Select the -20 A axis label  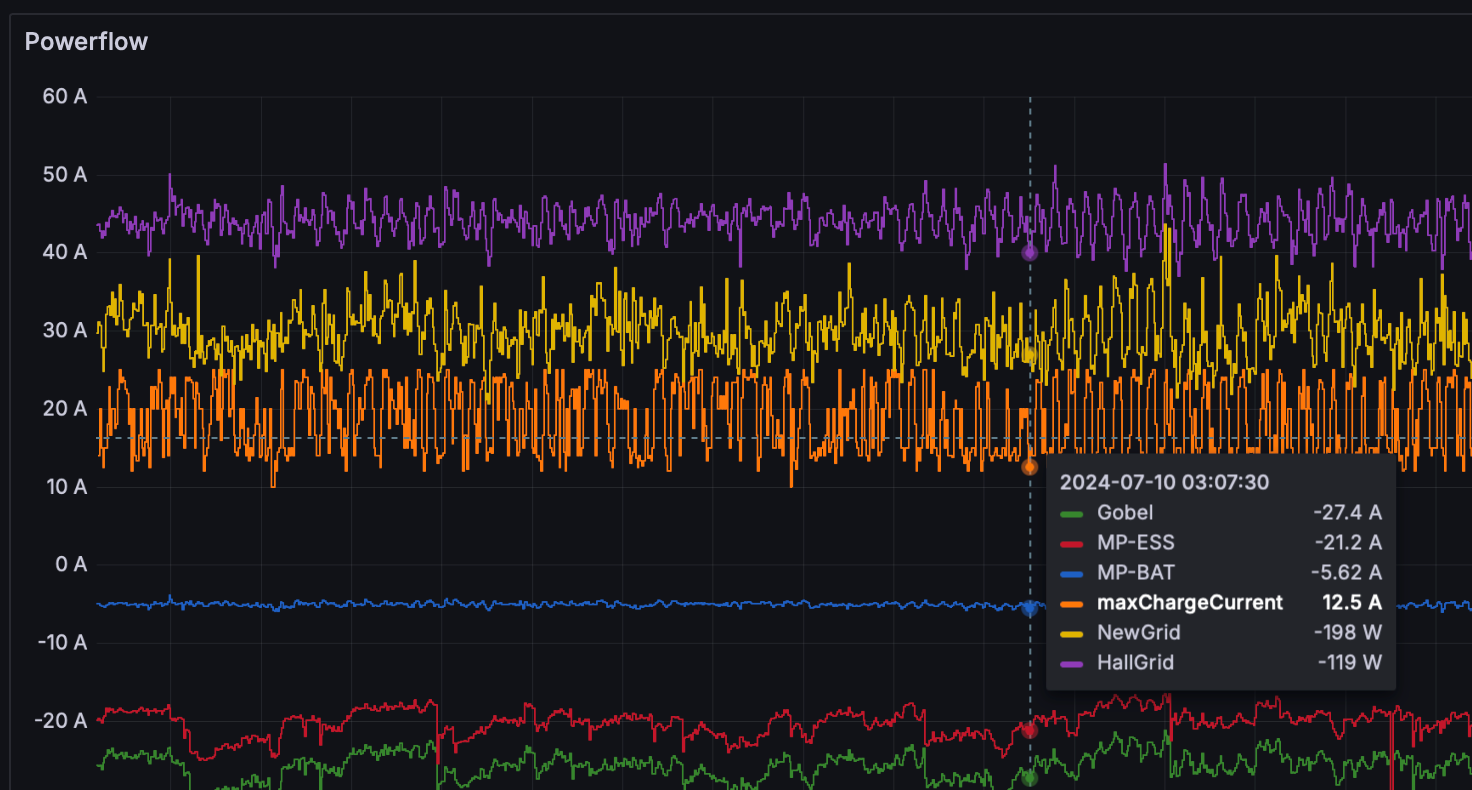(x=61, y=720)
